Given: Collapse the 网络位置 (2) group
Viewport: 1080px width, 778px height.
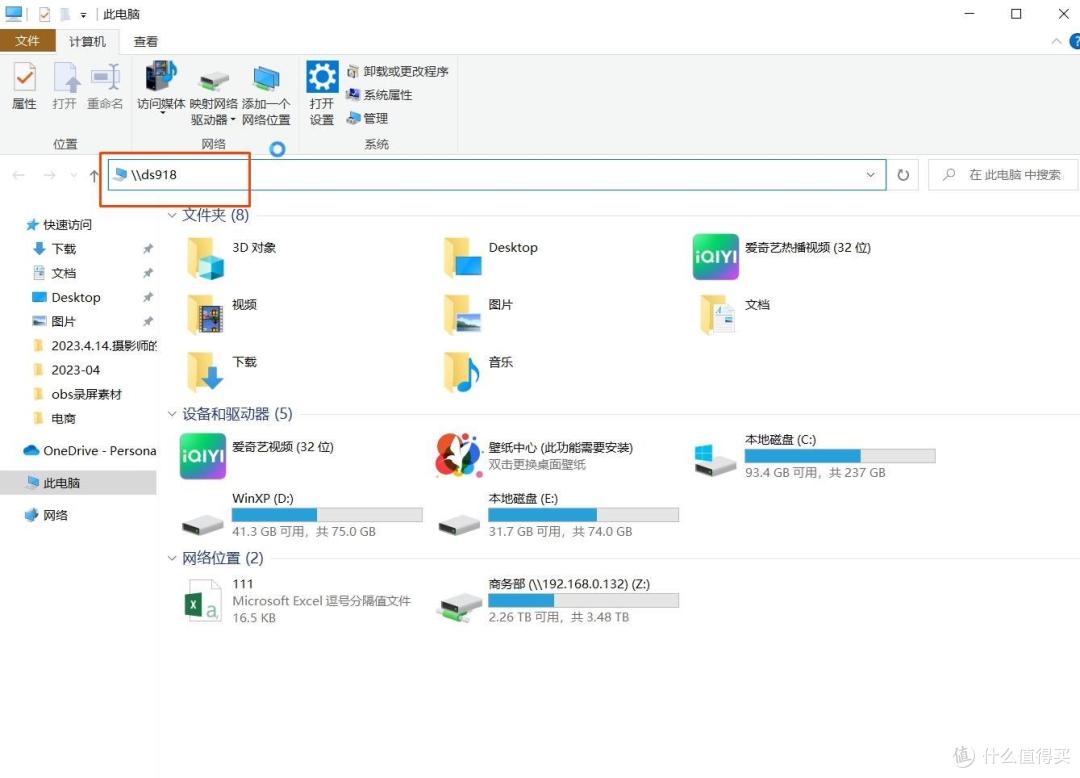Looking at the screenshot, I should pyautogui.click(x=172, y=558).
